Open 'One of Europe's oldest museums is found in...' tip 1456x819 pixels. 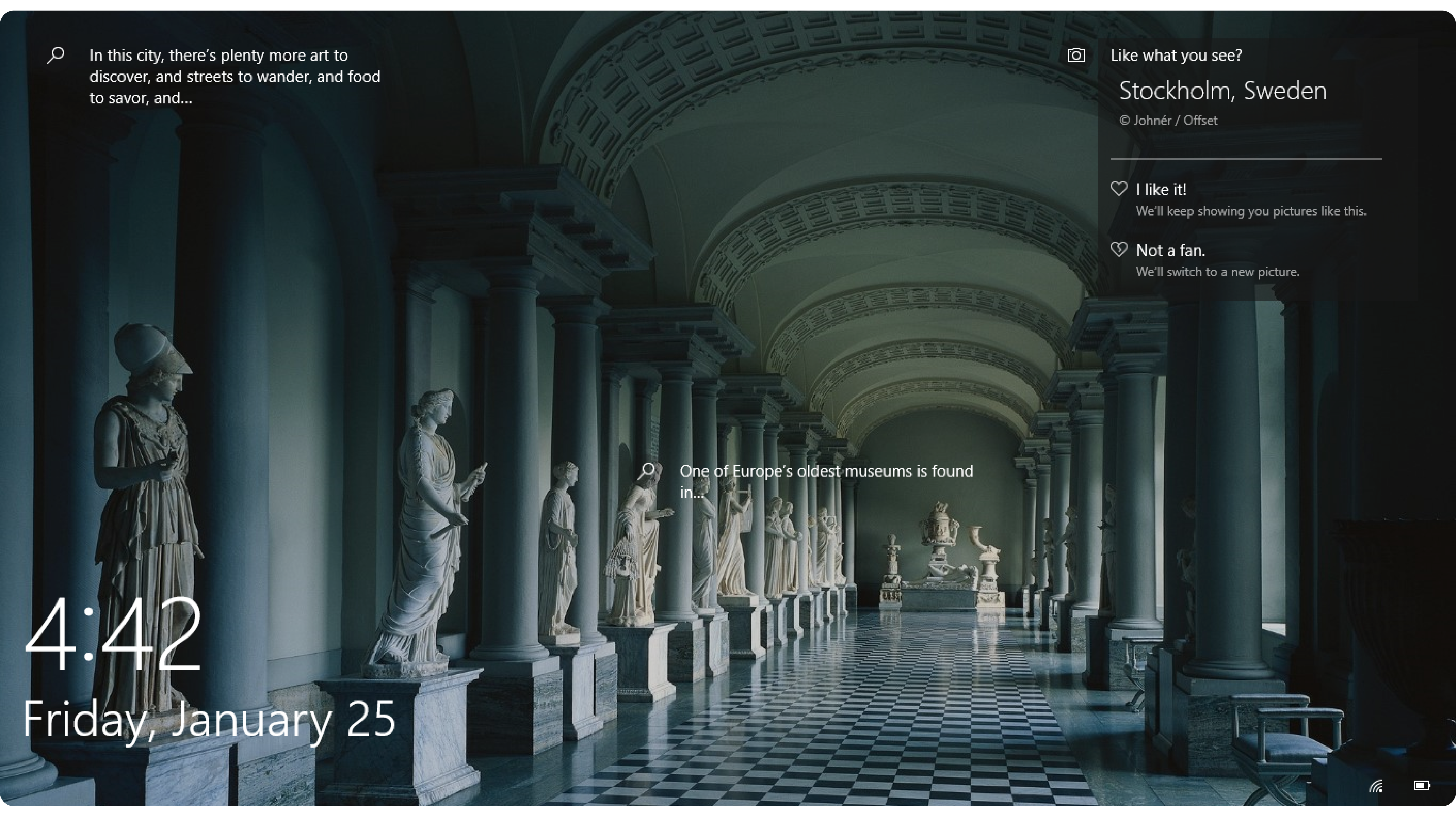coord(826,481)
